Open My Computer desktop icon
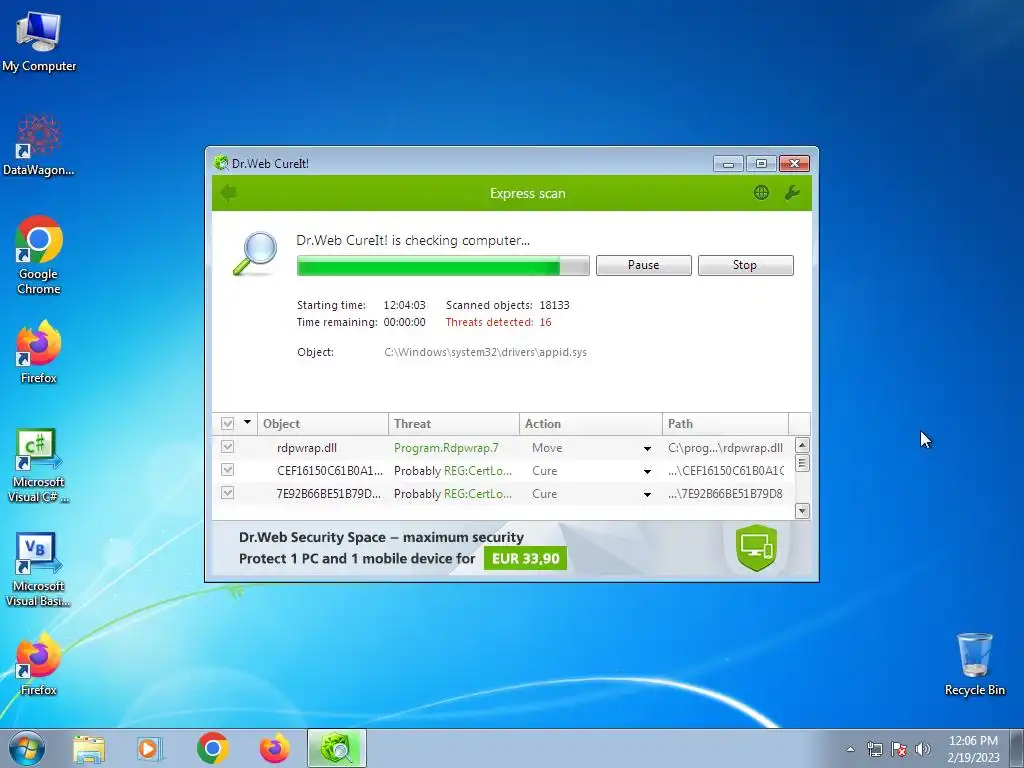This screenshot has width=1024, height=768. [x=39, y=42]
